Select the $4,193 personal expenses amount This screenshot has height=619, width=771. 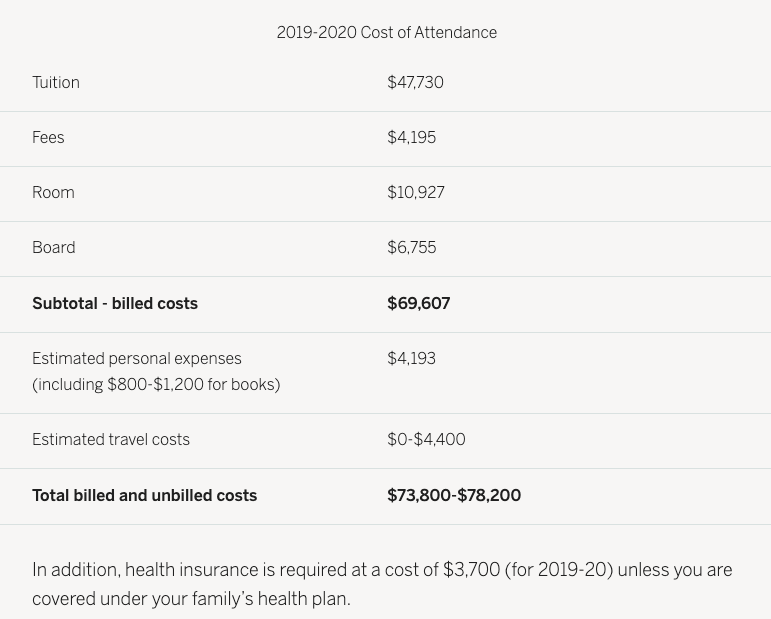411,359
